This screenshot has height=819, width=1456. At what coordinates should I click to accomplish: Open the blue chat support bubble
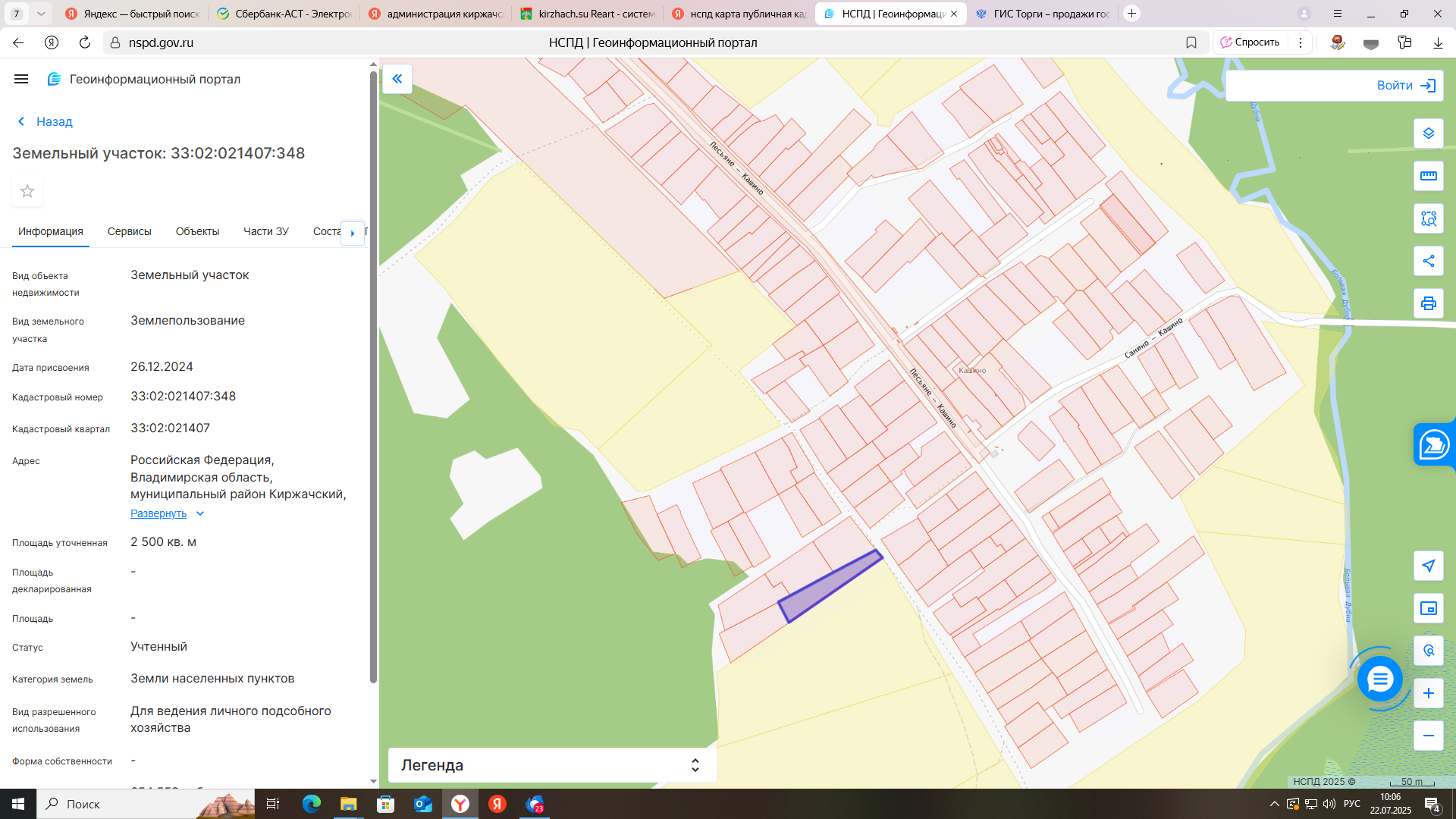[1379, 679]
